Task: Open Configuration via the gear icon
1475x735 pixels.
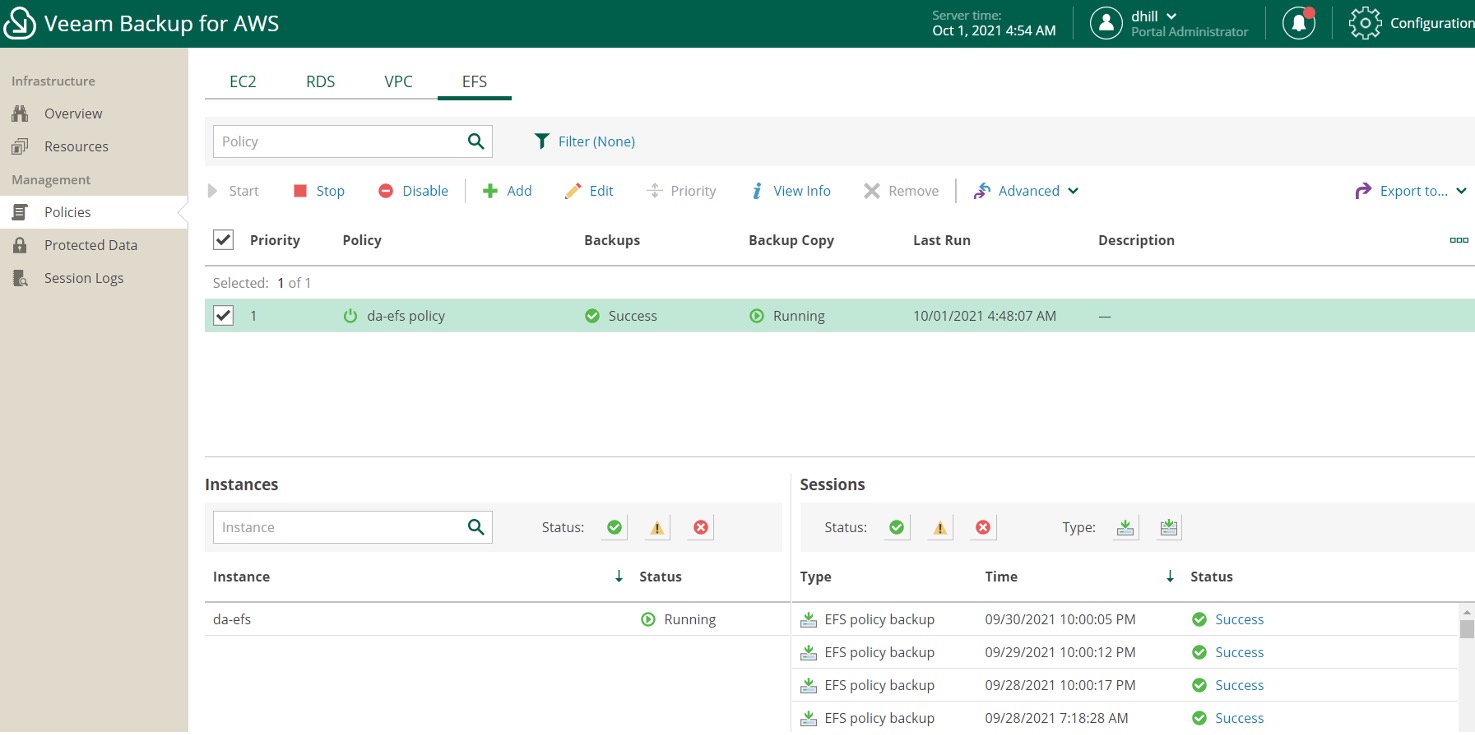Action: pyautogui.click(x=1365, y=23)
